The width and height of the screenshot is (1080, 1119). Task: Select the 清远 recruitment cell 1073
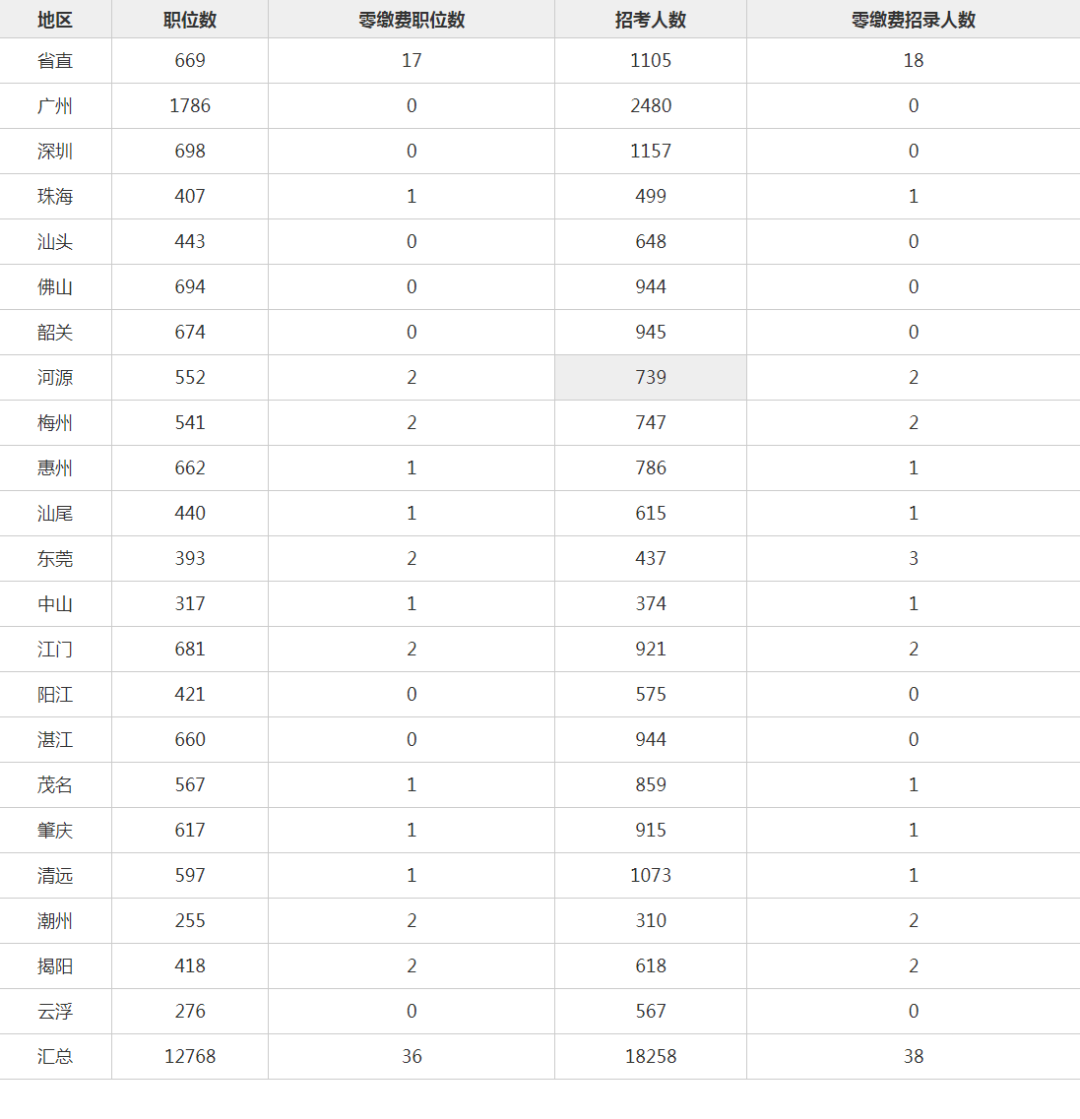coord(650,876)
